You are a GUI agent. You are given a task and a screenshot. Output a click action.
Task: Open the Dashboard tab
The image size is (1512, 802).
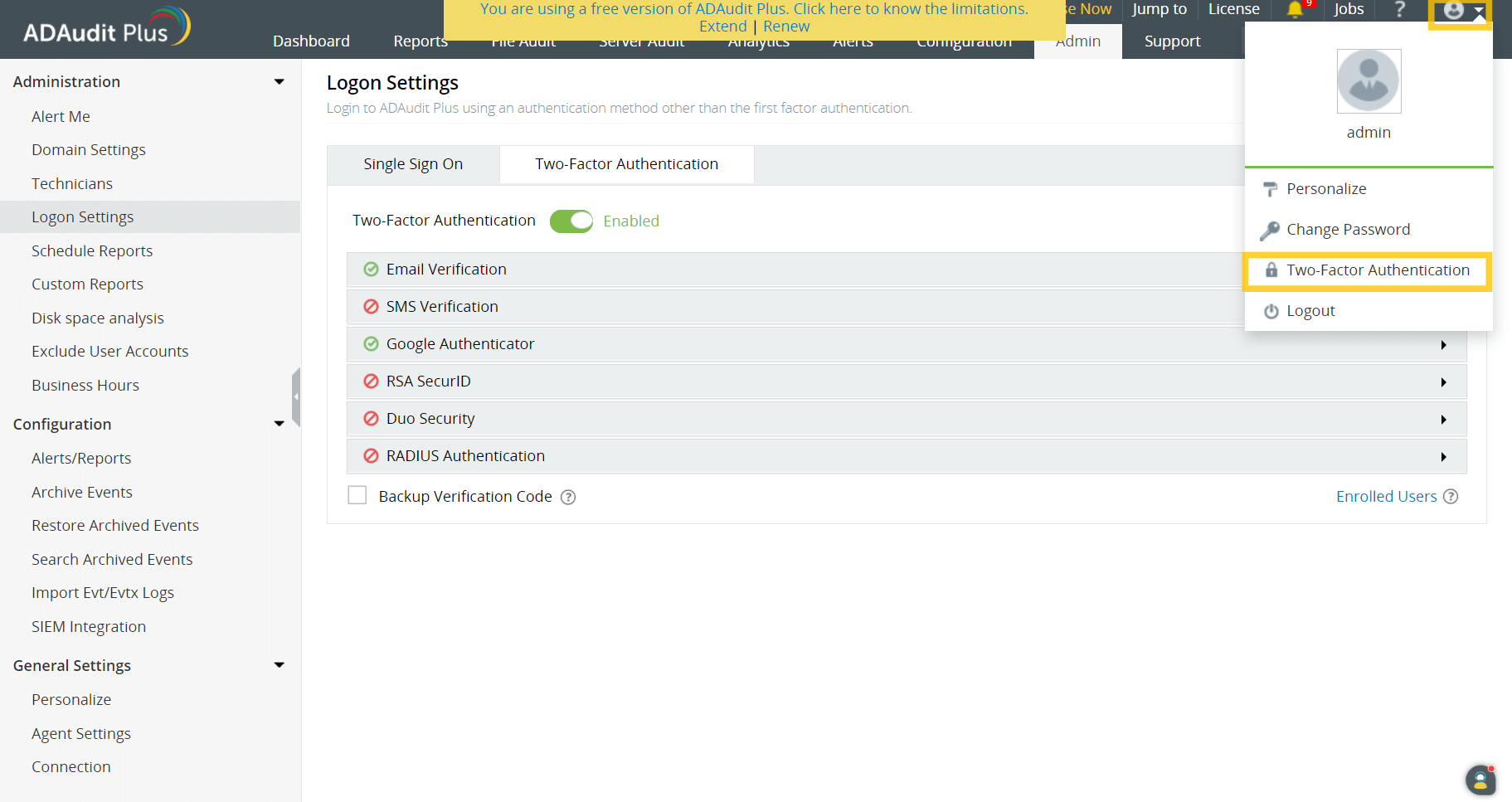pos(311,41)
